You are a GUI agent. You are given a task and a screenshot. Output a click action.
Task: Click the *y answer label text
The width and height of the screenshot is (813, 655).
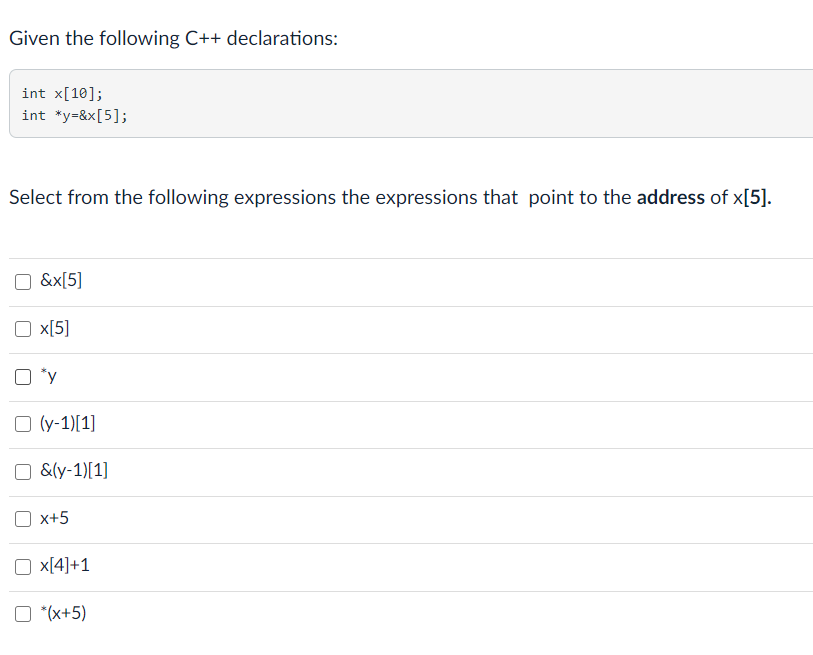pos(48,376)
